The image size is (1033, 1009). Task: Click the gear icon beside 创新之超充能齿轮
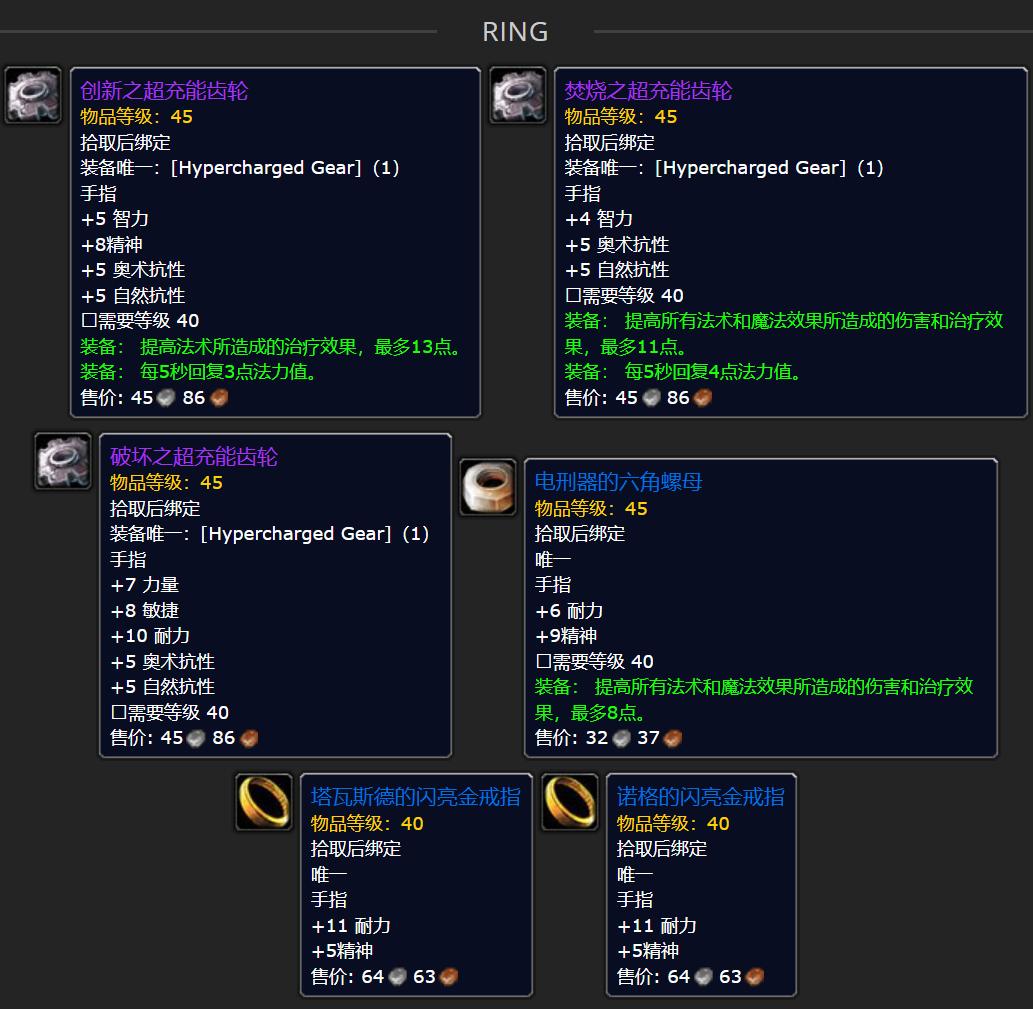click(x=33, y=95)
